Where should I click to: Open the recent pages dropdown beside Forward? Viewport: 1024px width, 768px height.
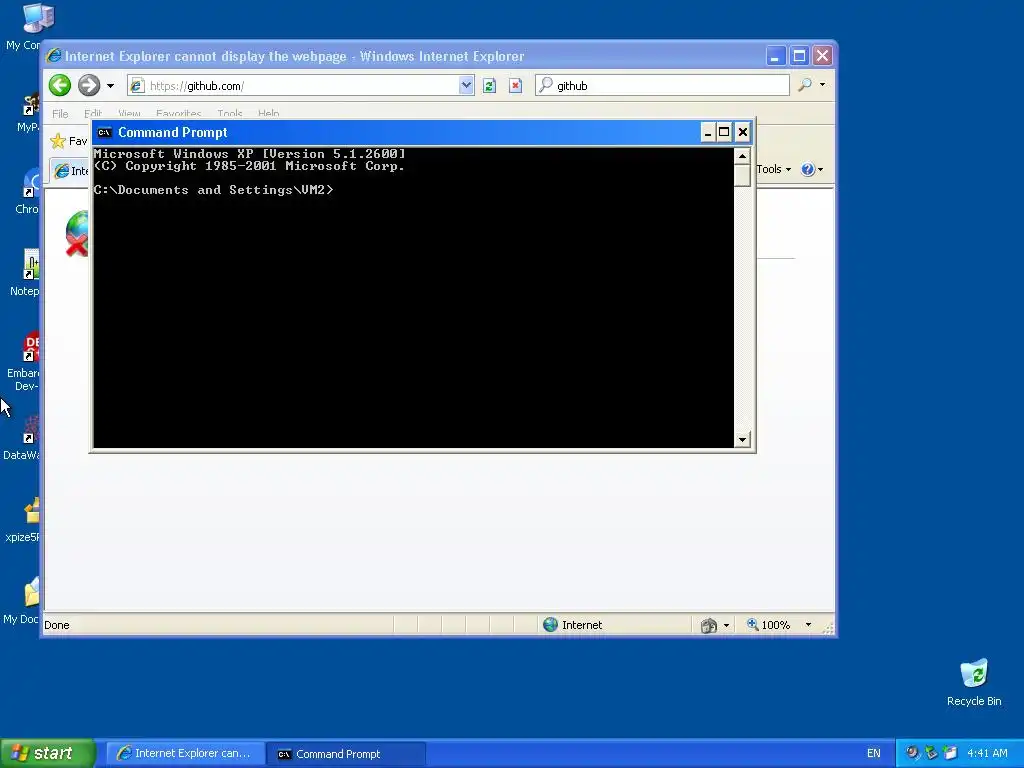point(110,86)
